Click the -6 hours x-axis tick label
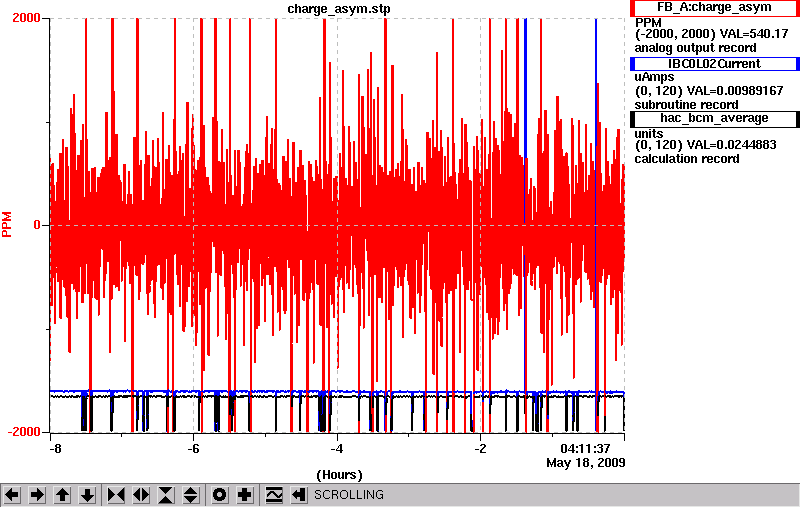 click(x=193, y=449)
